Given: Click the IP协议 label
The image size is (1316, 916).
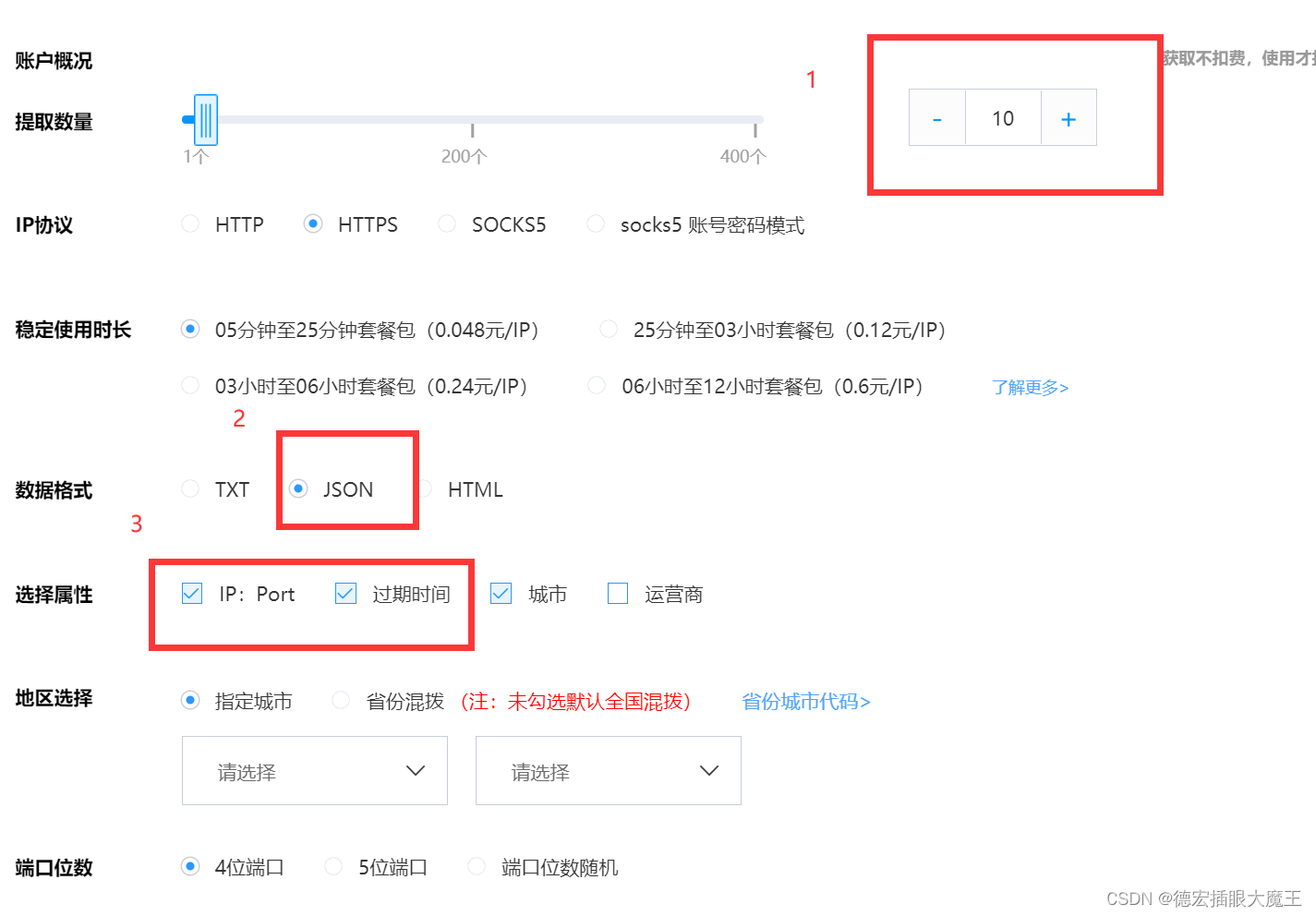Looking at the screenshot, I should [x=43, y=225].
